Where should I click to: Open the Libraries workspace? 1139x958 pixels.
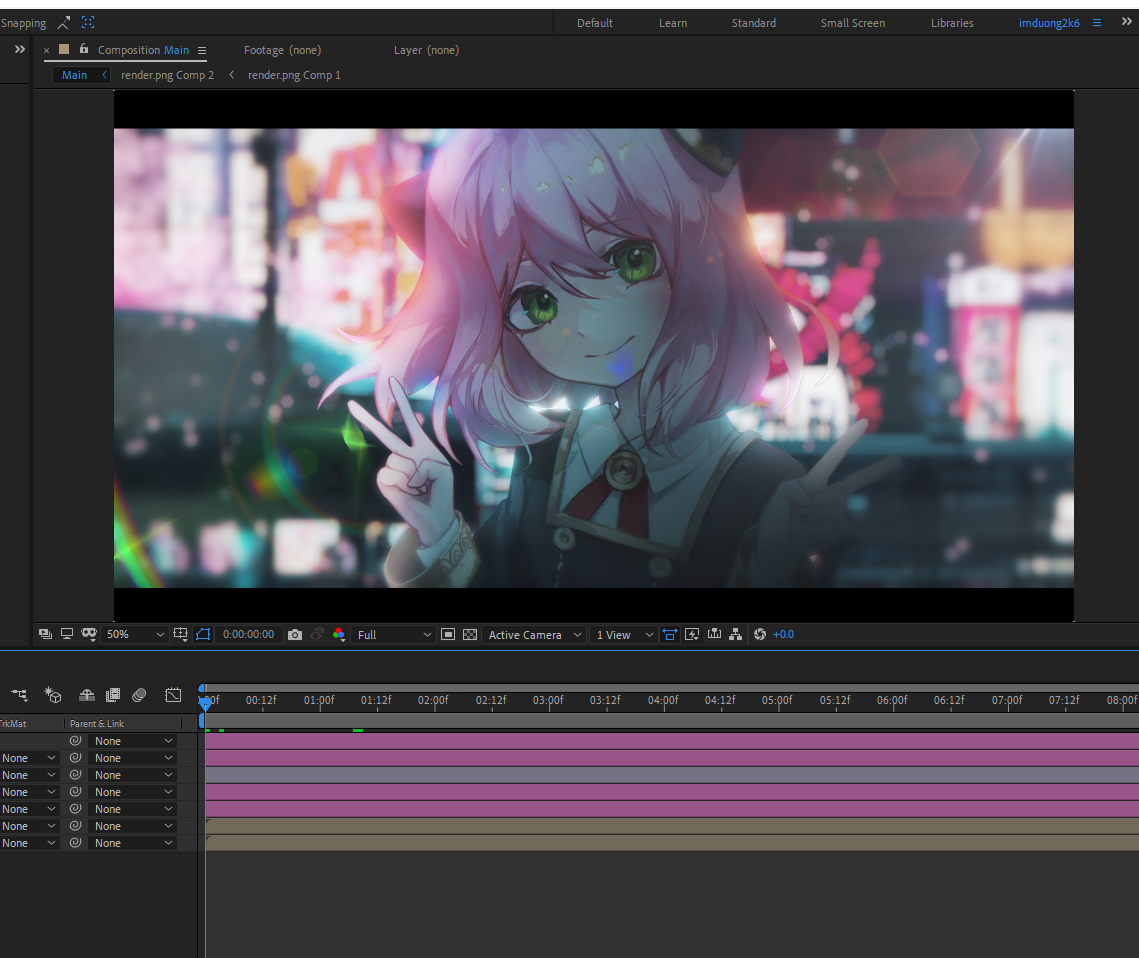pyautogui.click(x=951, y=22)
